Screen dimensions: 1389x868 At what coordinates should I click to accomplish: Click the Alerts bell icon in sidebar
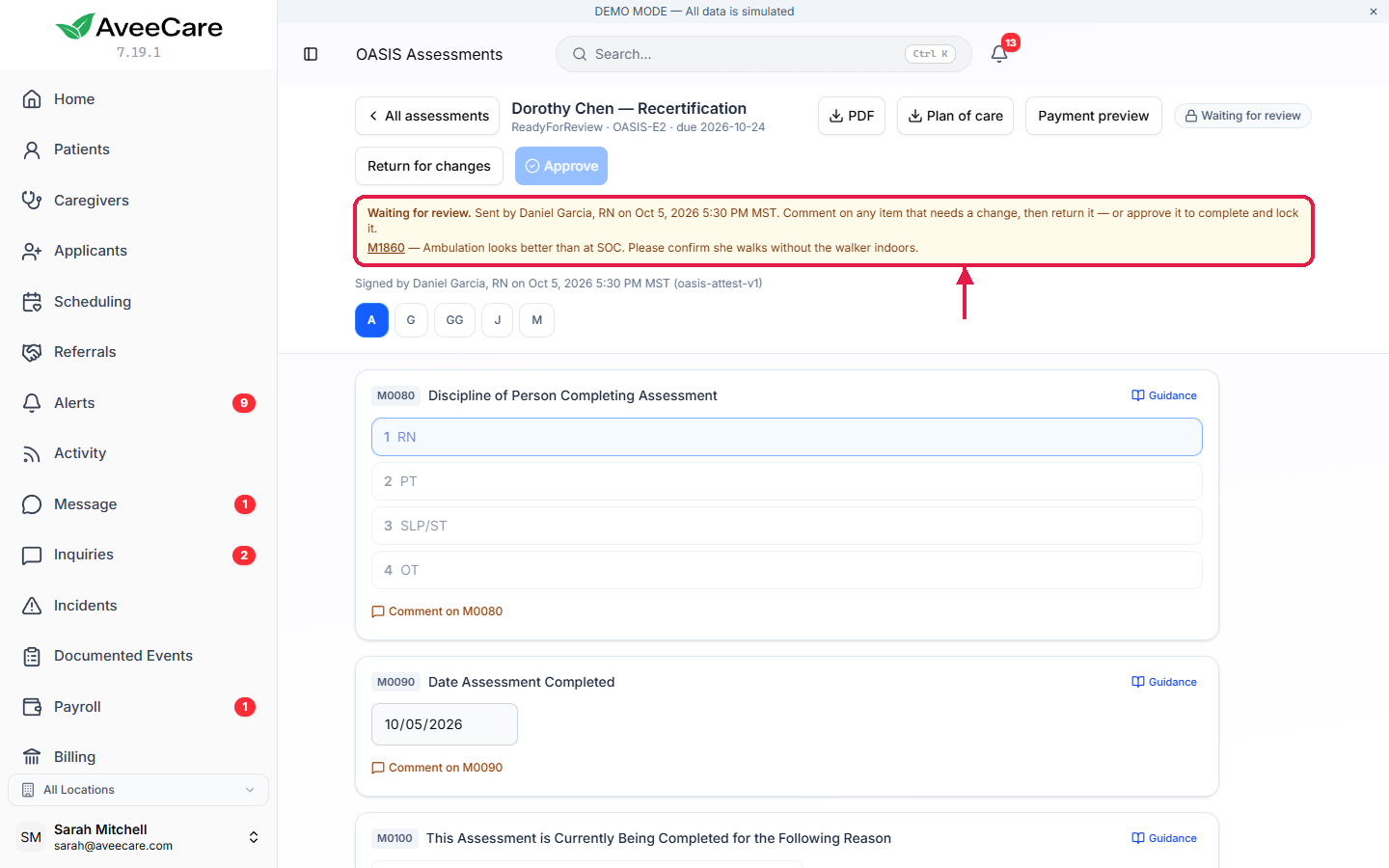pos(32,403)
